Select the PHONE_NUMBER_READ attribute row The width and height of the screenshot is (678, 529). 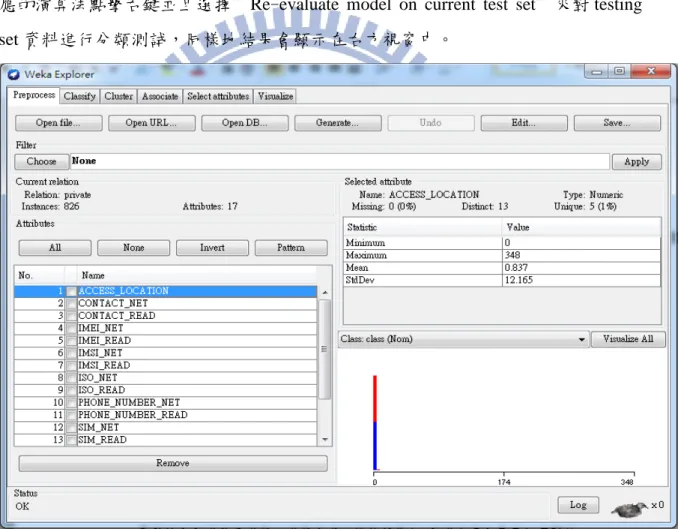point(166,415)
